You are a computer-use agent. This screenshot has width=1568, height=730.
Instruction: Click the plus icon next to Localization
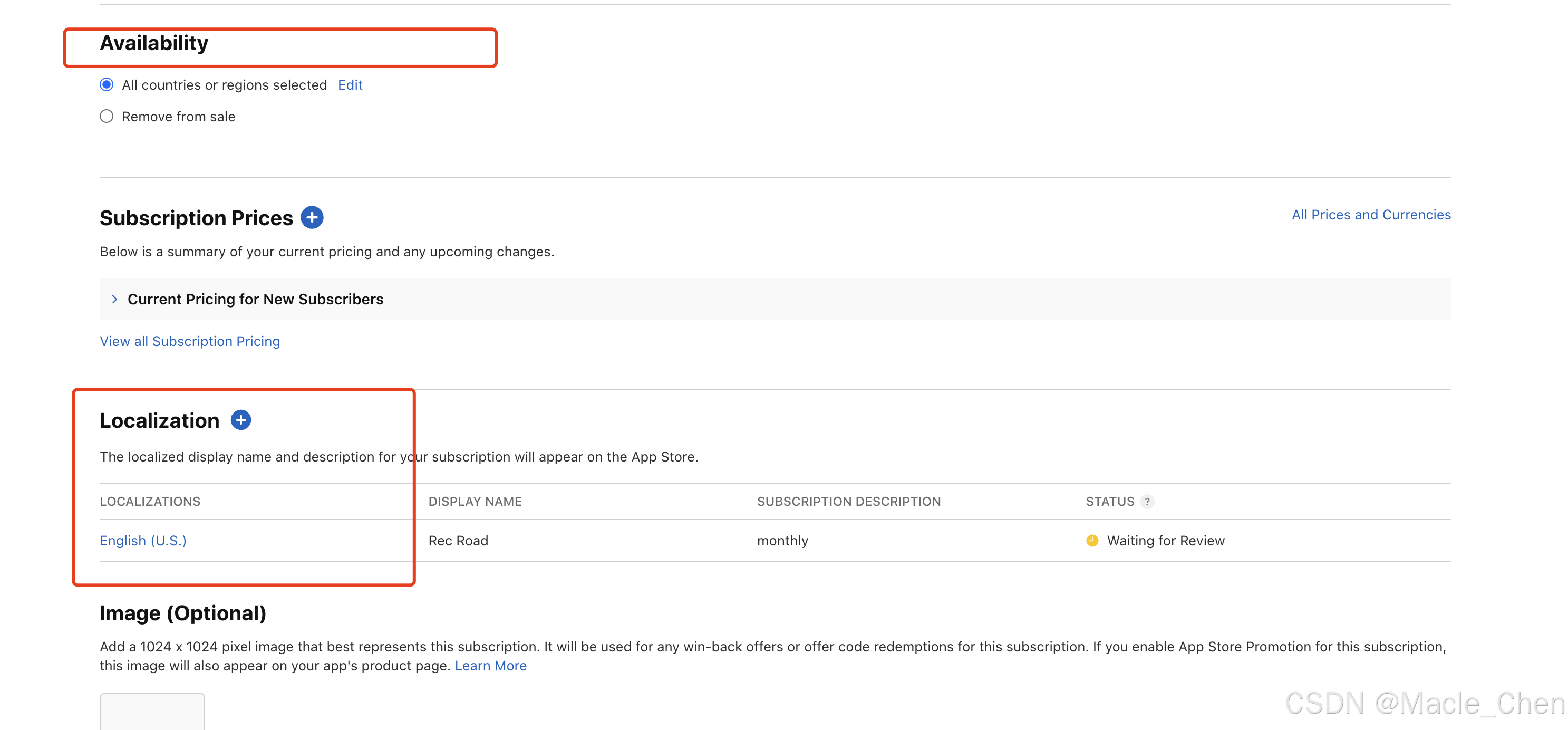(x=240, y=420)
